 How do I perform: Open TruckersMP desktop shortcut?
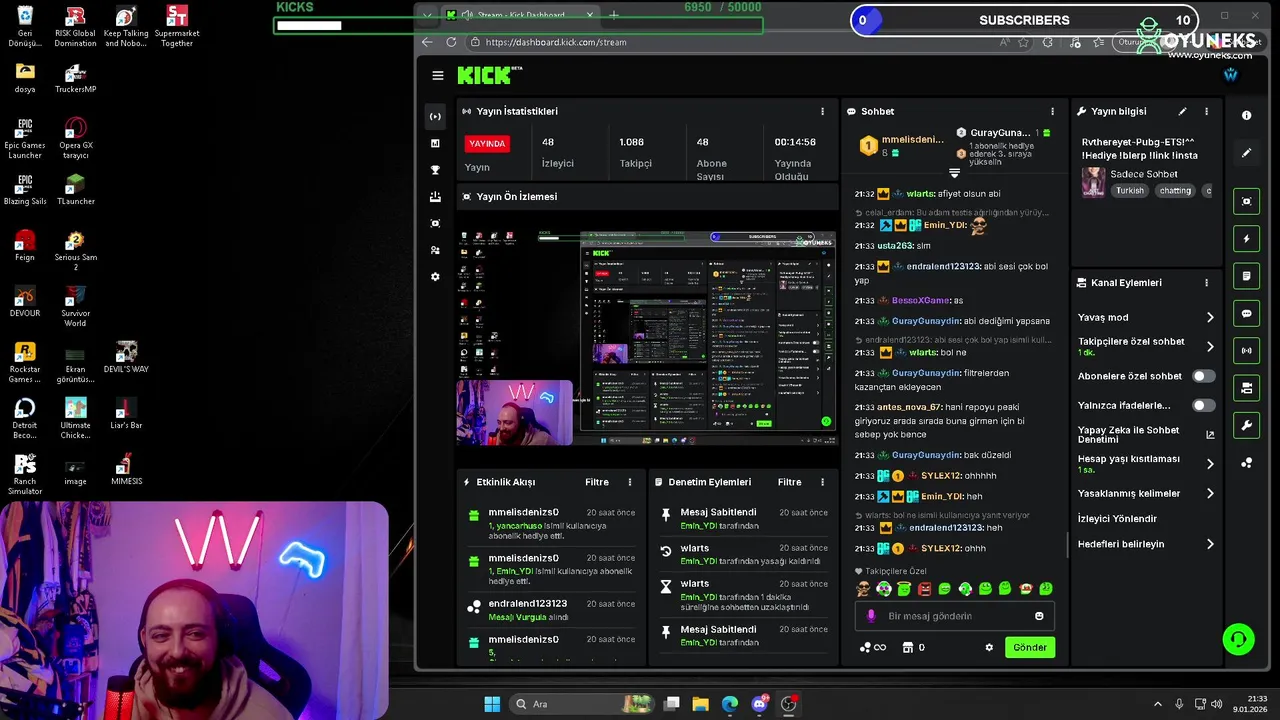(75, 79)
